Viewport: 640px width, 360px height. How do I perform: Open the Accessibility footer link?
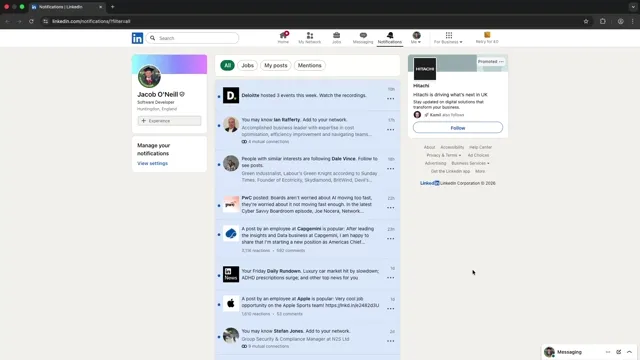pyautogui.click(x=452, y=147)
